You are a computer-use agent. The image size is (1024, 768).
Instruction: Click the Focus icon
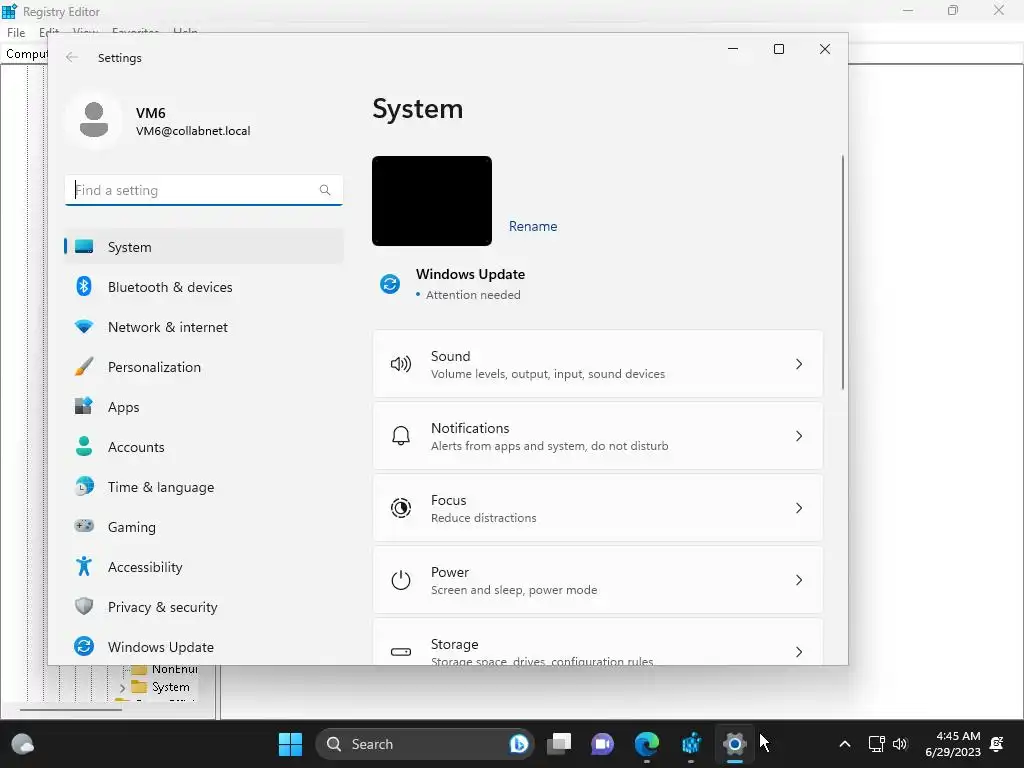400,507
